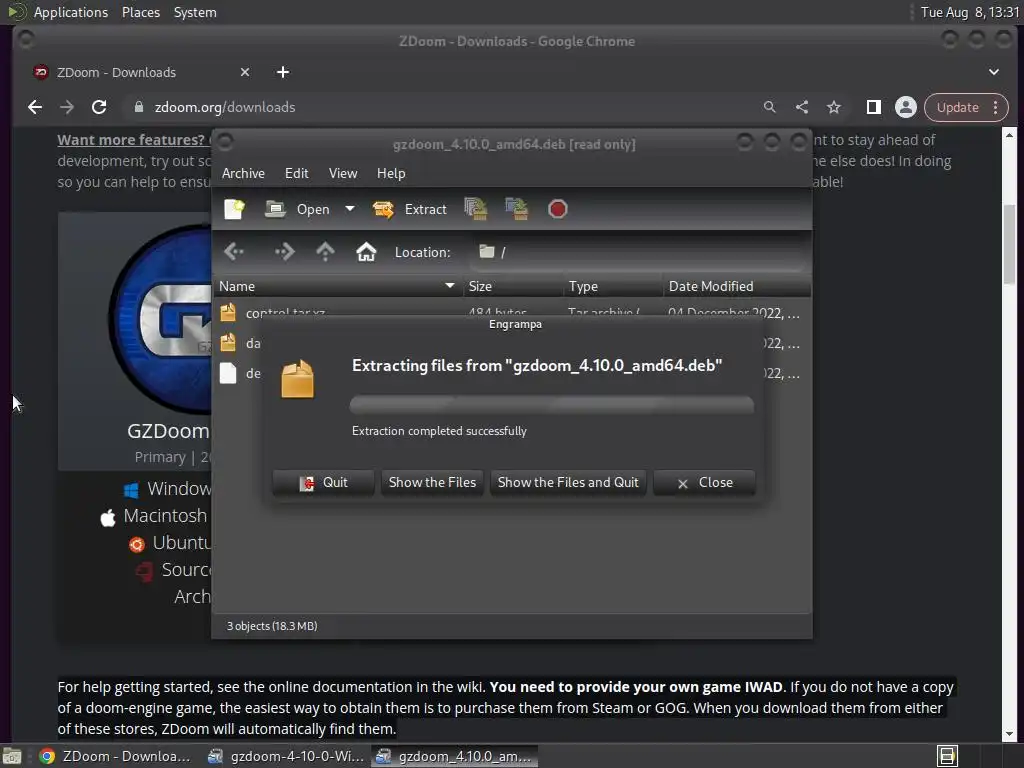The width and height of the screenshot is (1024, 768).
Task: Open the Chrome three-dot menu
Action: pyautogui.click(x=996, y=107)
